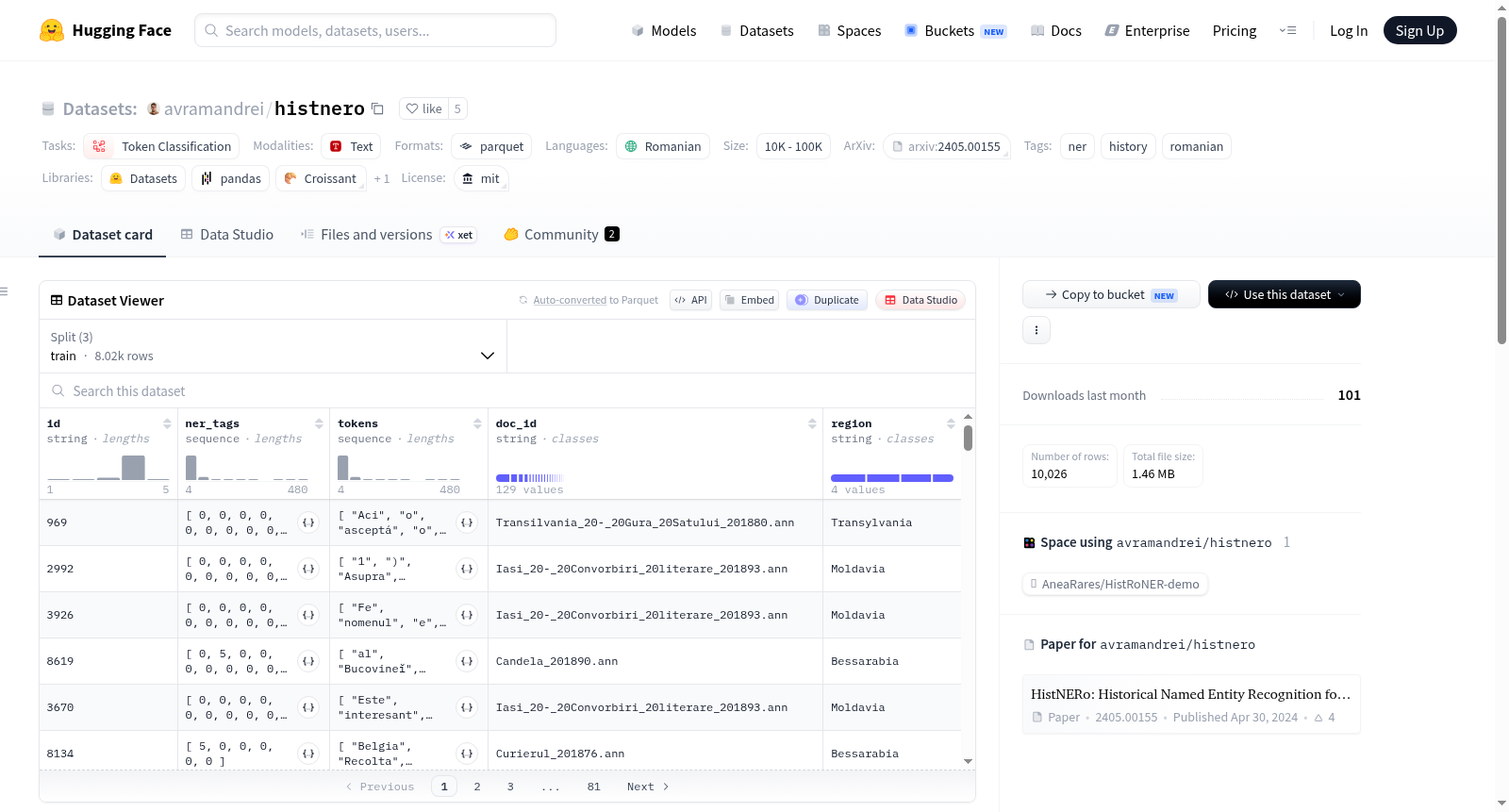Click the Log In link
1509x812 pixels.
pyautogui.click(x=1349, y=30)
